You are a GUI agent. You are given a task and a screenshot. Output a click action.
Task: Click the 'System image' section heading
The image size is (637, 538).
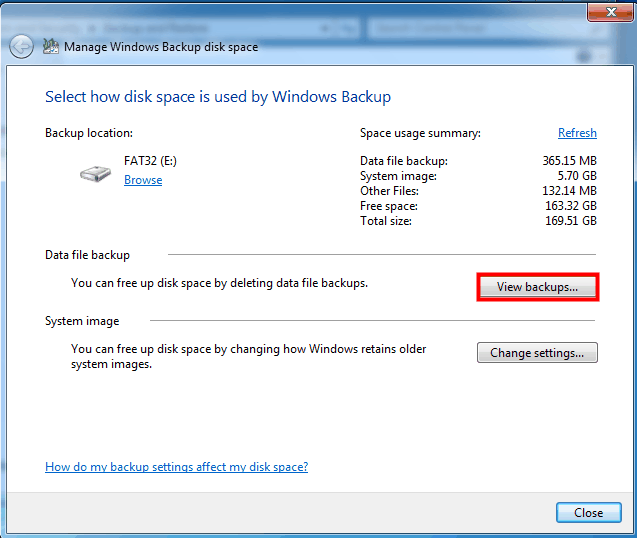(82, 321)
